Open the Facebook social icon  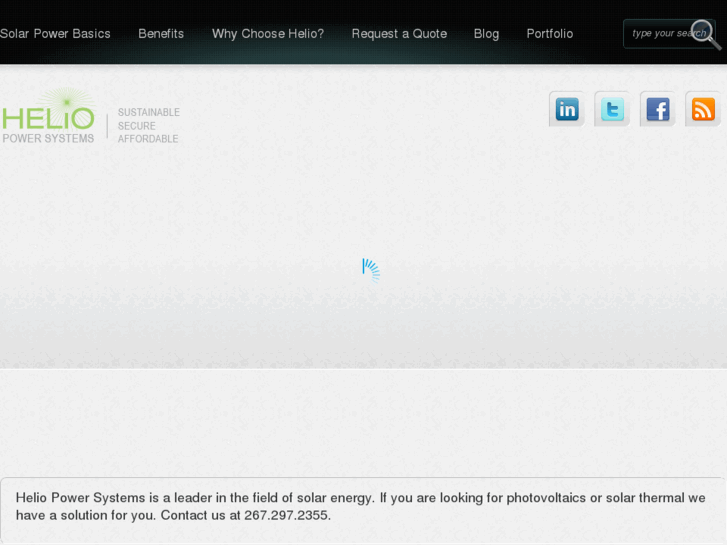point(657,109)
